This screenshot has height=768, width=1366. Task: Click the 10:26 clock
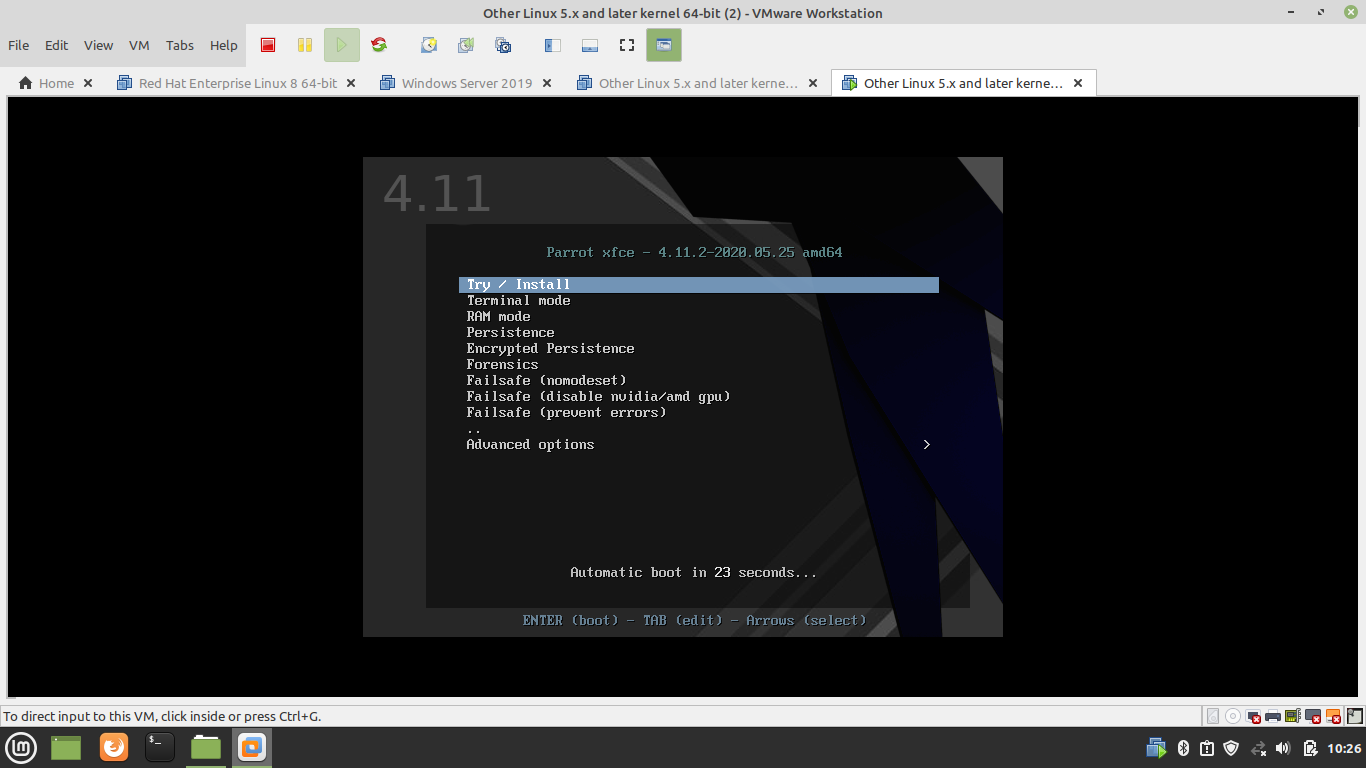[1344, 748]
